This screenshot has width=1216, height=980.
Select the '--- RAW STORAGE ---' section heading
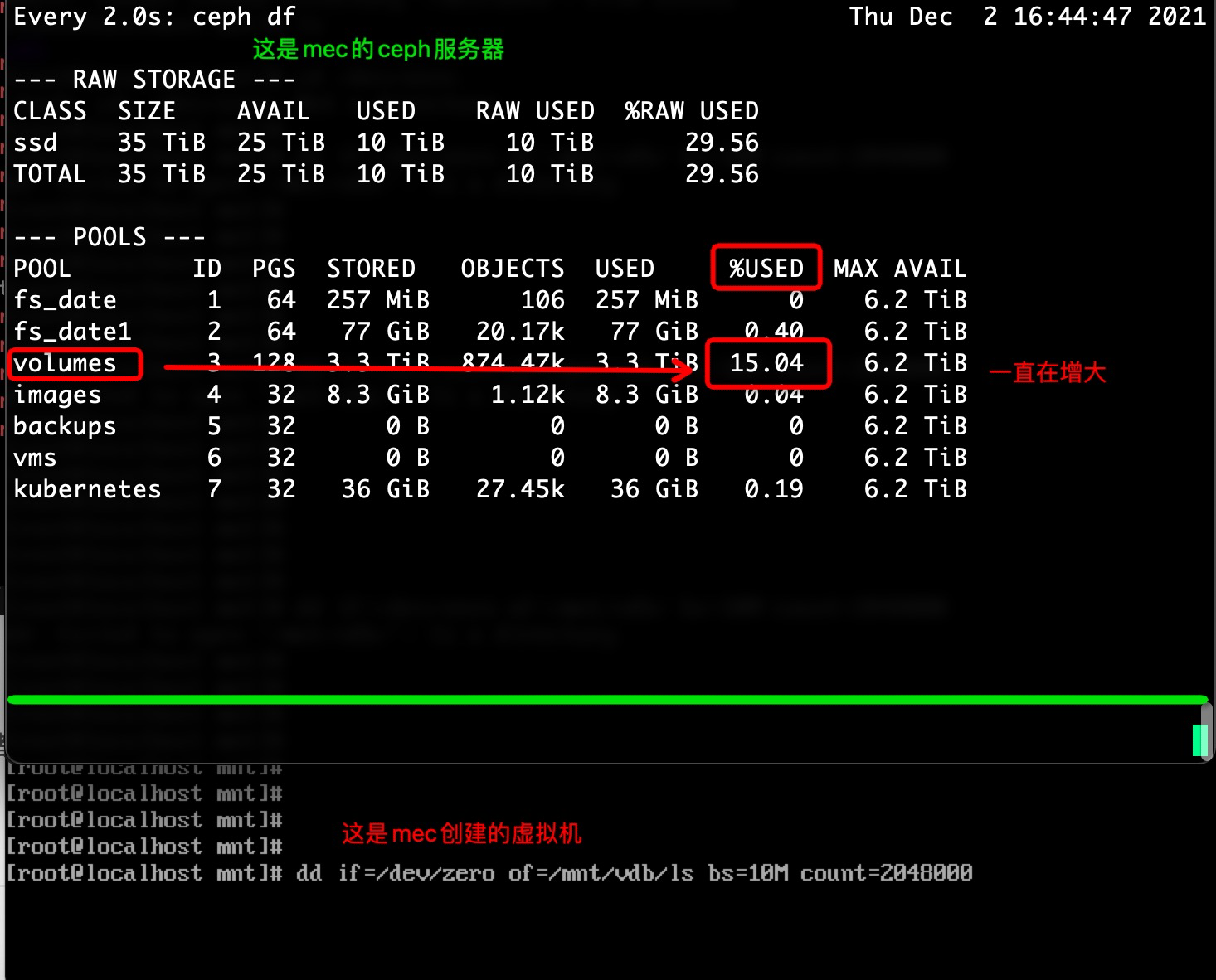pos(154,80)
